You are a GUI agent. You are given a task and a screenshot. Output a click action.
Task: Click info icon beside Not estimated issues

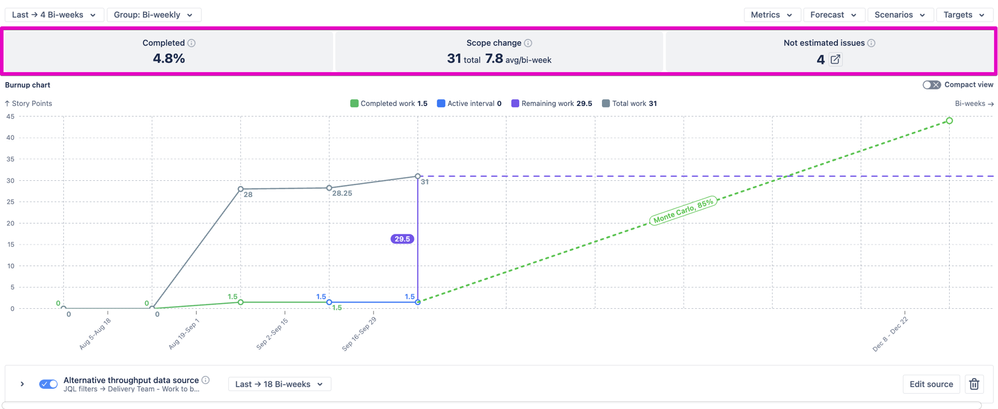[872, 44]
